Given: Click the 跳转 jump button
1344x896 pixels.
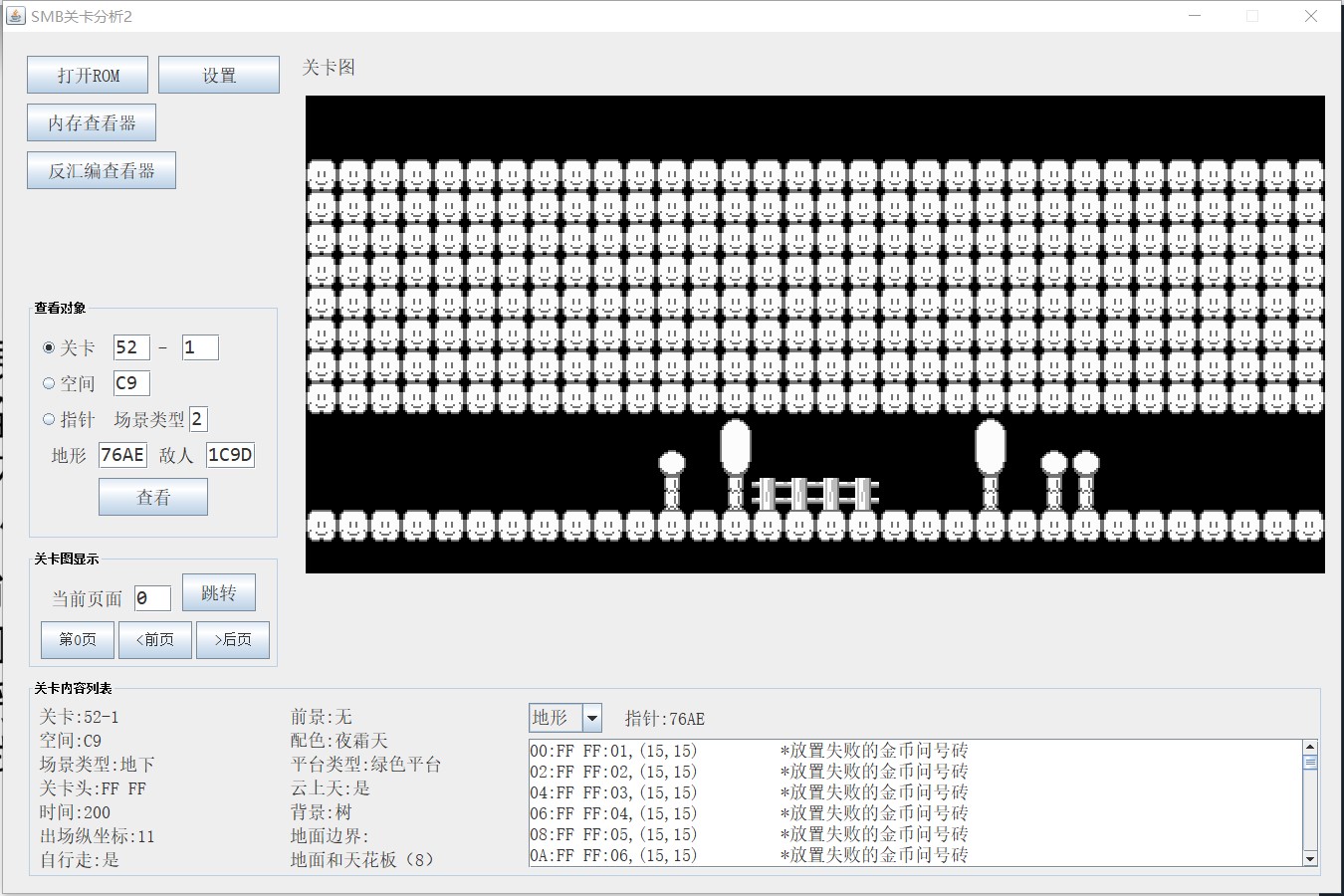Looking at the screenshot, I should [219, 593].
